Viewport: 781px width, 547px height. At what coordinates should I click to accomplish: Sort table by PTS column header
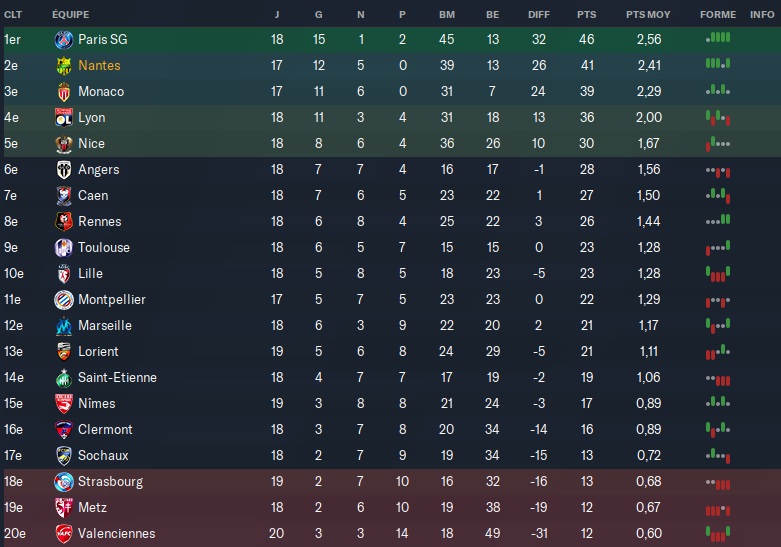click(586, 15)
